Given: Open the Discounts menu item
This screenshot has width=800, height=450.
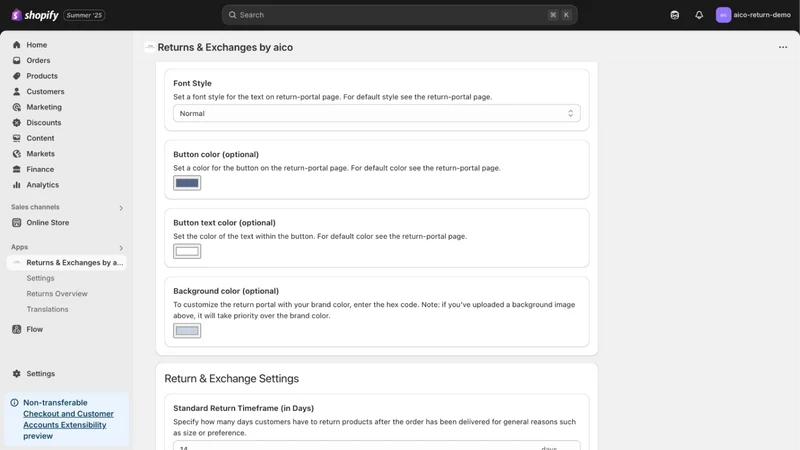Looking at the screenshot, I should pos(43,122).
